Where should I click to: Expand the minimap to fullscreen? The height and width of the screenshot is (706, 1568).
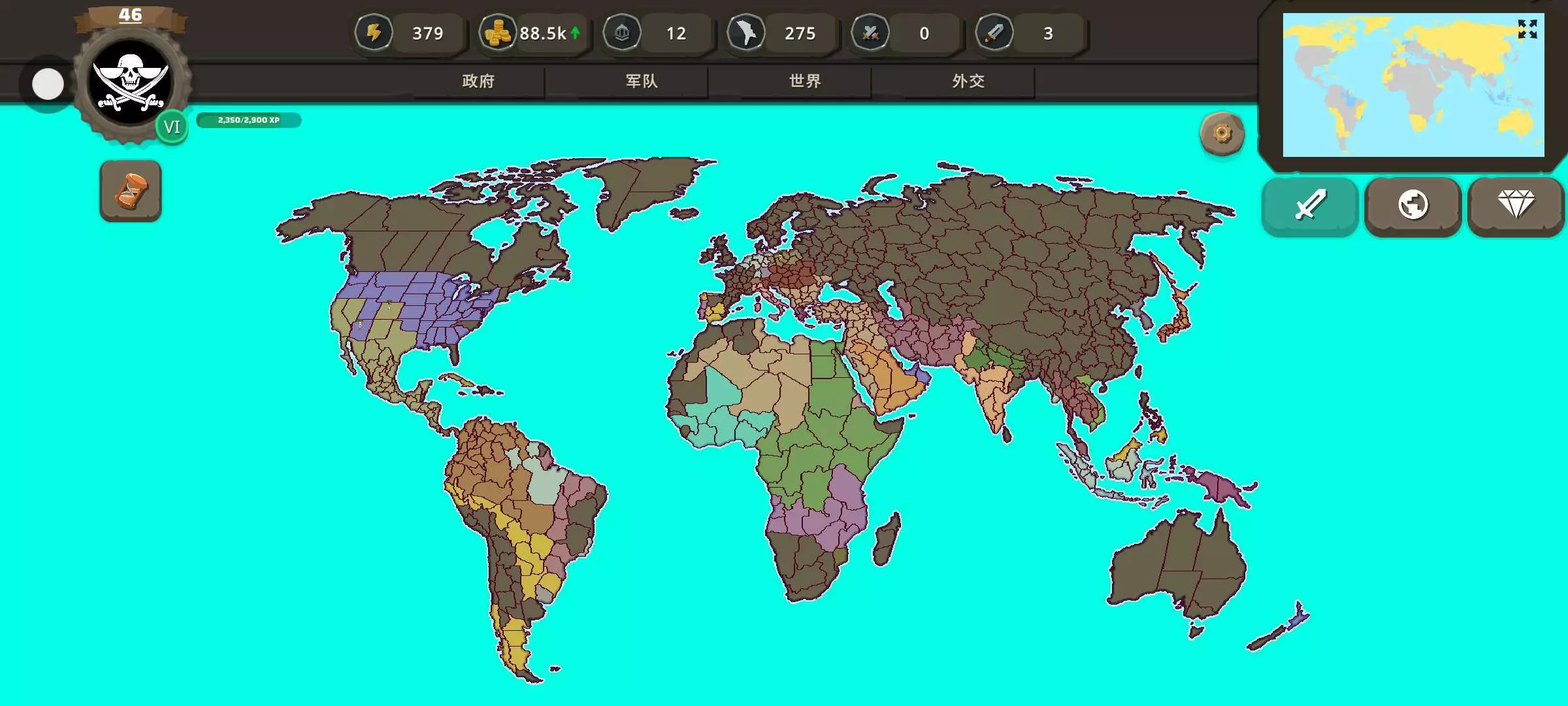1527,29
